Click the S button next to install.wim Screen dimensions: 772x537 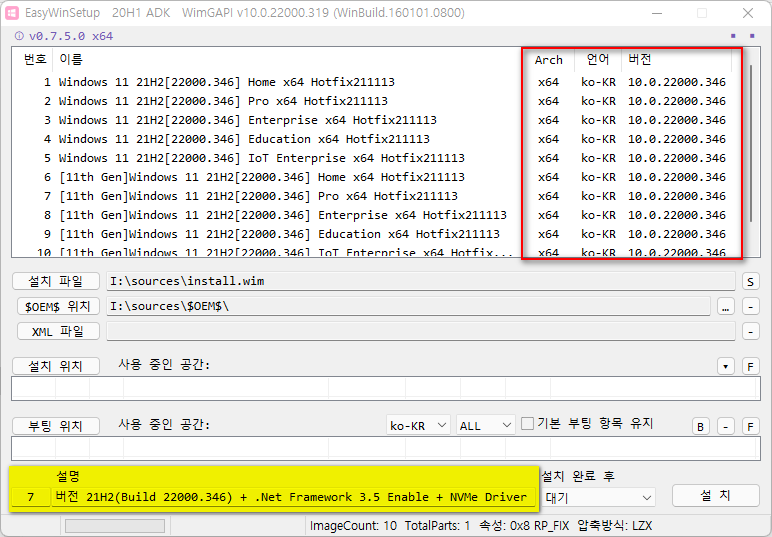pyautogui.click(x=750, y=281)
